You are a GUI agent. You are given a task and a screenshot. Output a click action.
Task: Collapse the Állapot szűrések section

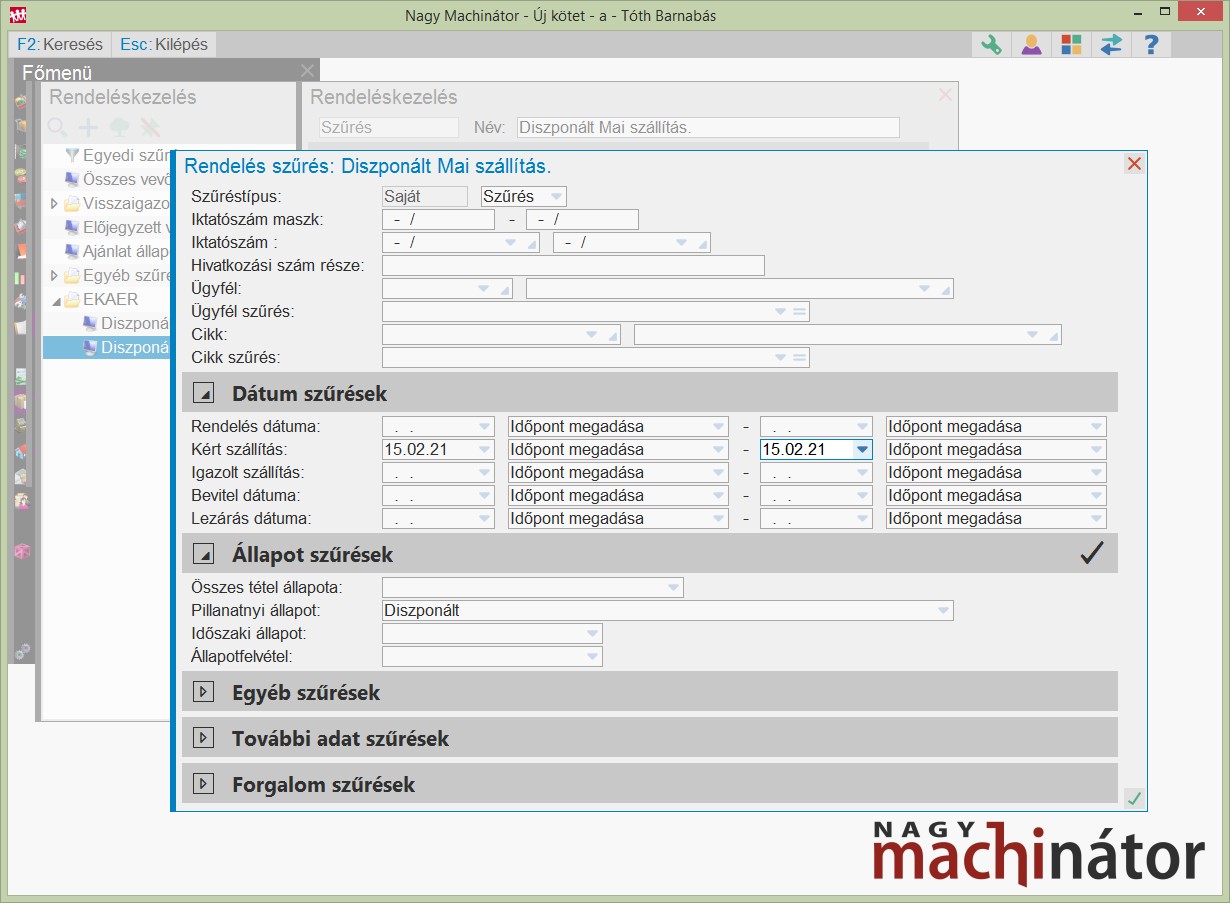[x=204, y=554]
